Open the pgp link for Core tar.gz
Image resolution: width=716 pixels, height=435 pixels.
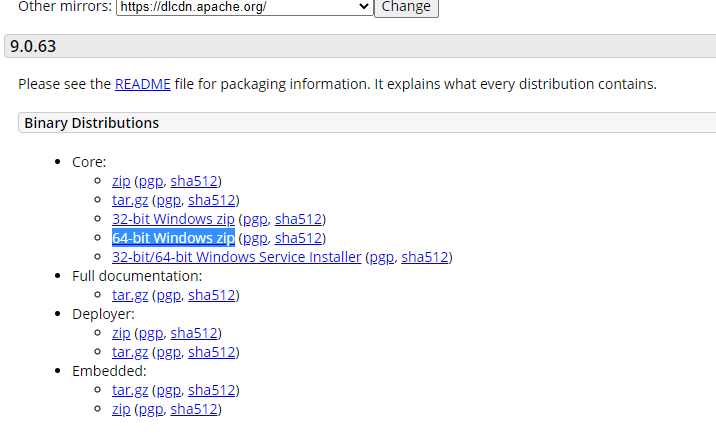point(168,200)
